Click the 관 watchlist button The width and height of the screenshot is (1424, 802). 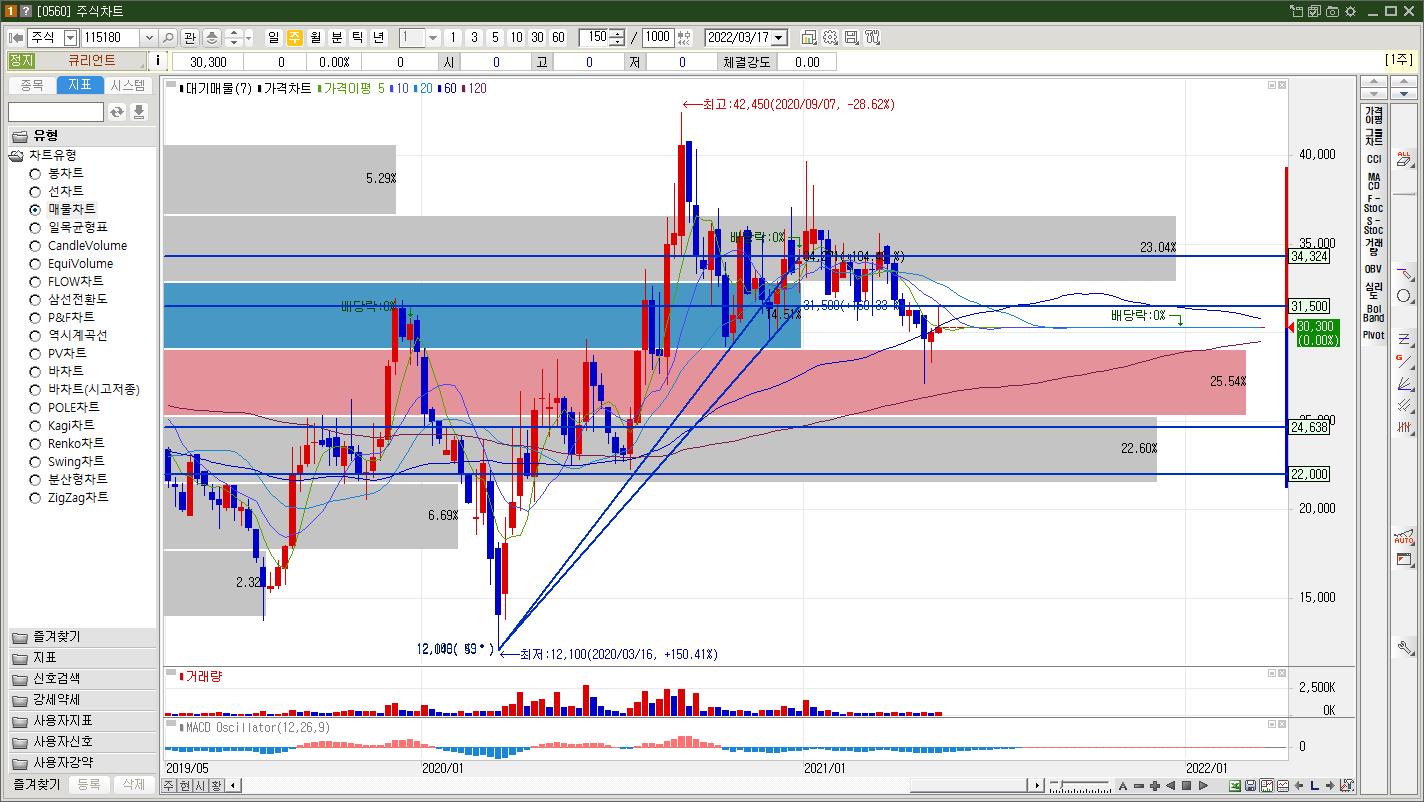point(190,38)
